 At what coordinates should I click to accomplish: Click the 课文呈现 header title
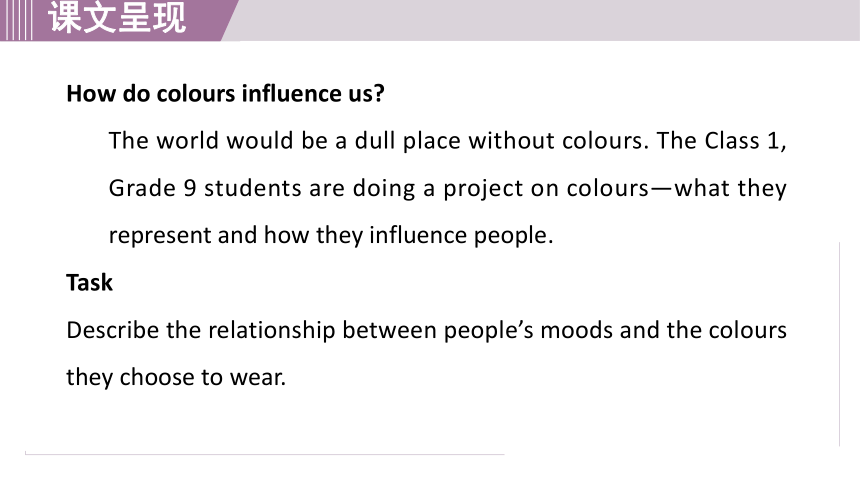click(117, 17)
